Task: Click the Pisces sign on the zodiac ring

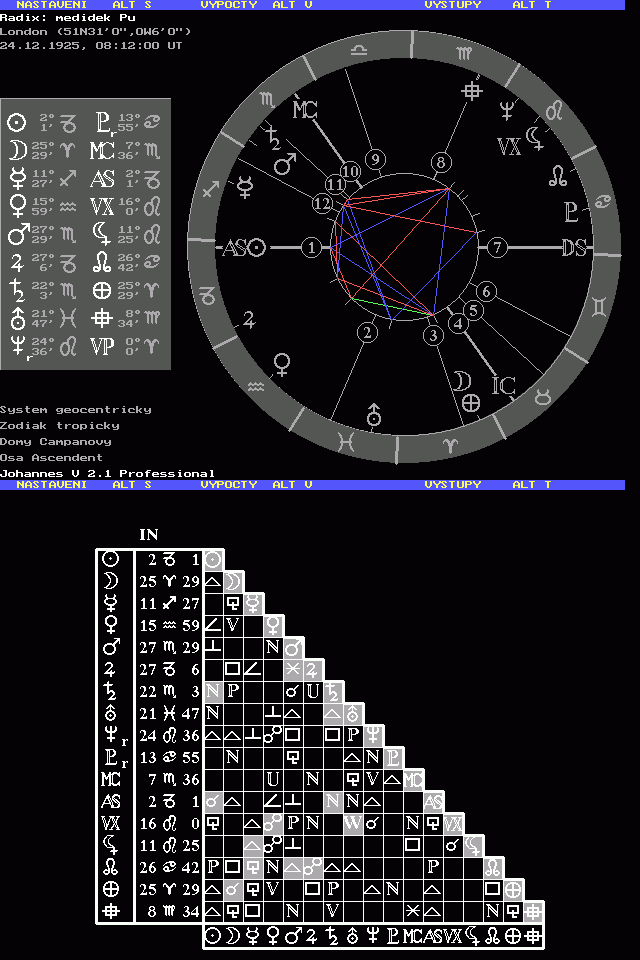Action: (345, 439)
